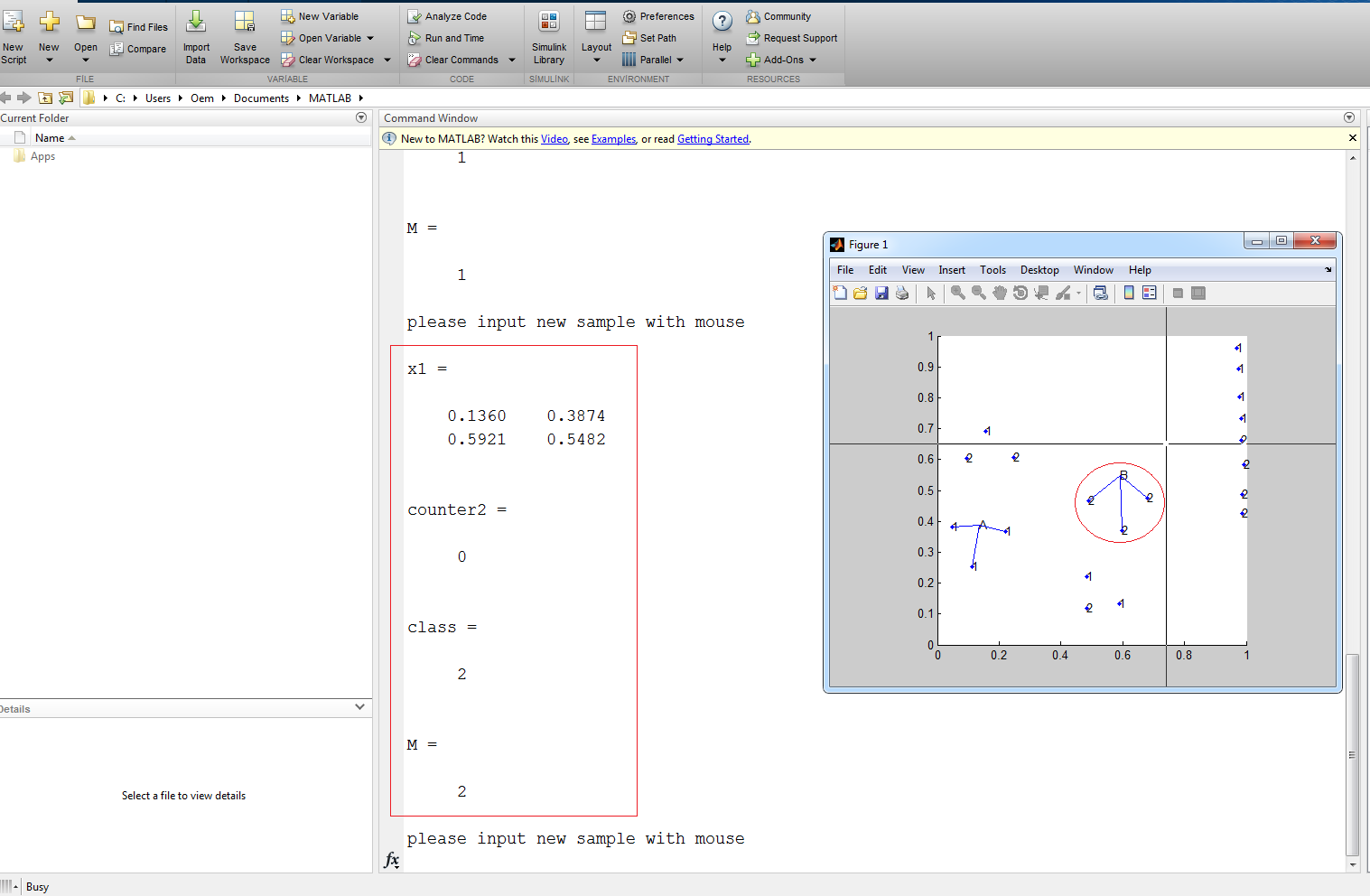This screenshot has width=1370, height=896.
Task: Open the Data Cursor tool
Action: (1040, 293)
